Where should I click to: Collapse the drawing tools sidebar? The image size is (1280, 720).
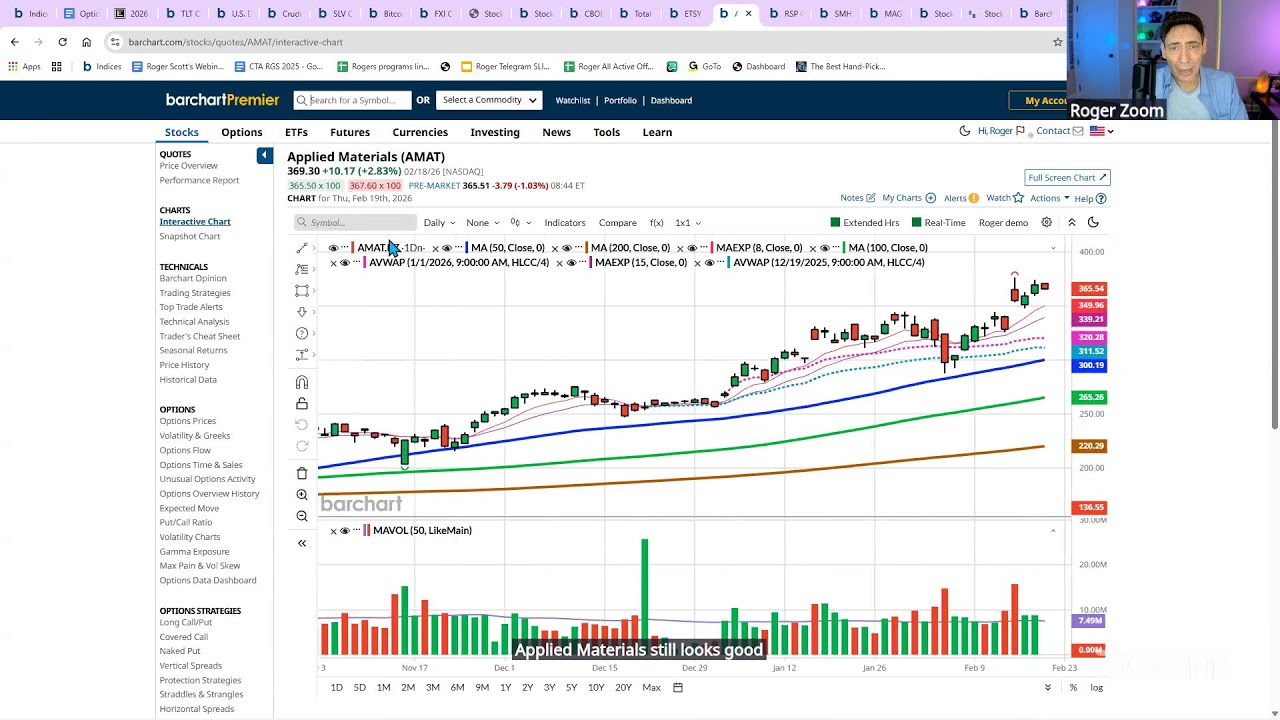click(x=302, y=543)
